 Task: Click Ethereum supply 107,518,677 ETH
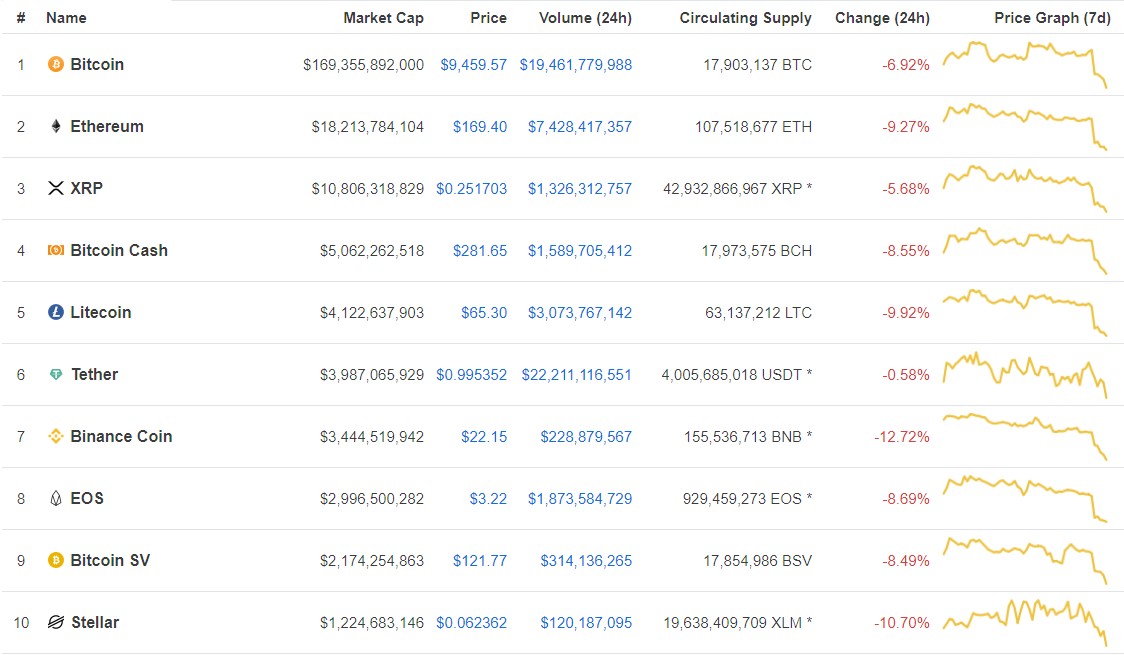753,127
